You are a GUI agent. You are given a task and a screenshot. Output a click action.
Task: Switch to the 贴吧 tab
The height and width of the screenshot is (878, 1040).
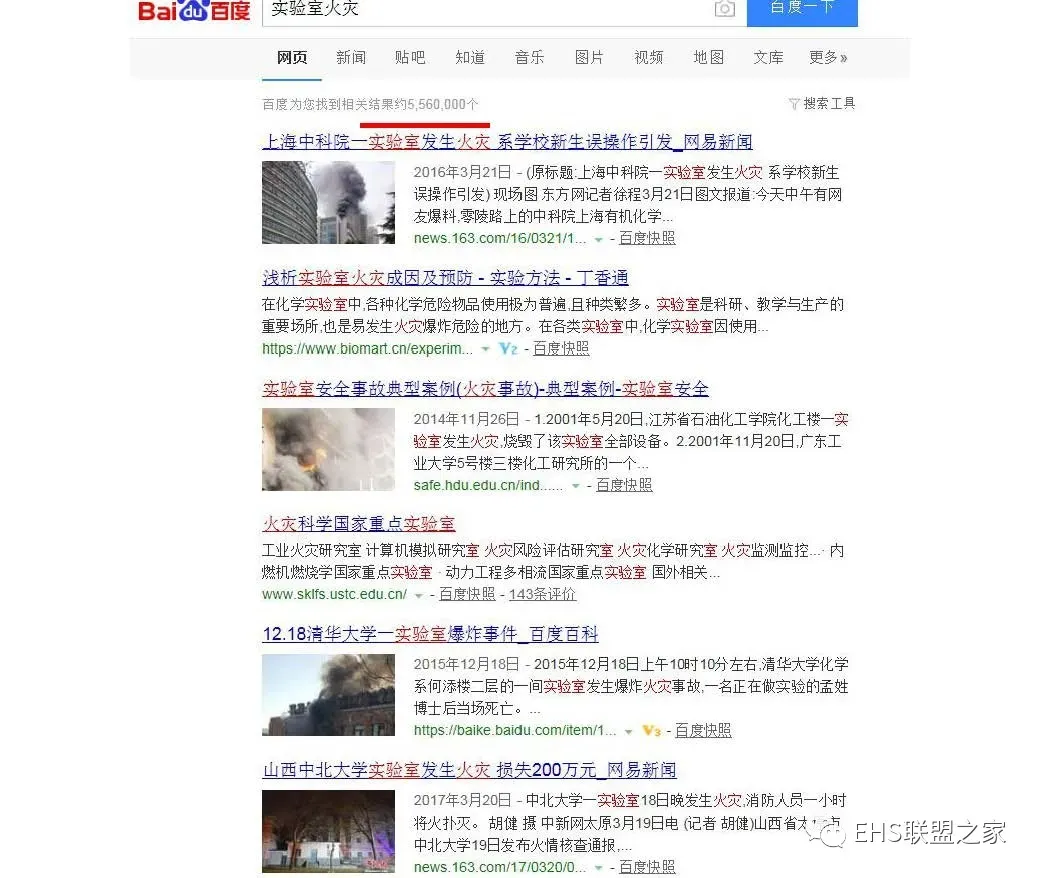pos(410,58)
